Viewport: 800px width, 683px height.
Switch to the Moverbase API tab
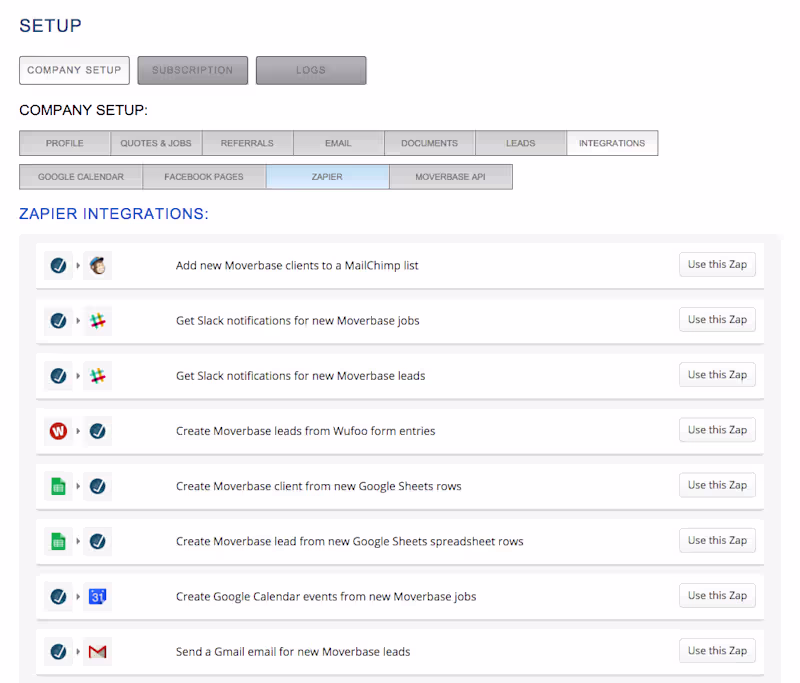pyautogui.click(x=450, y=177)
